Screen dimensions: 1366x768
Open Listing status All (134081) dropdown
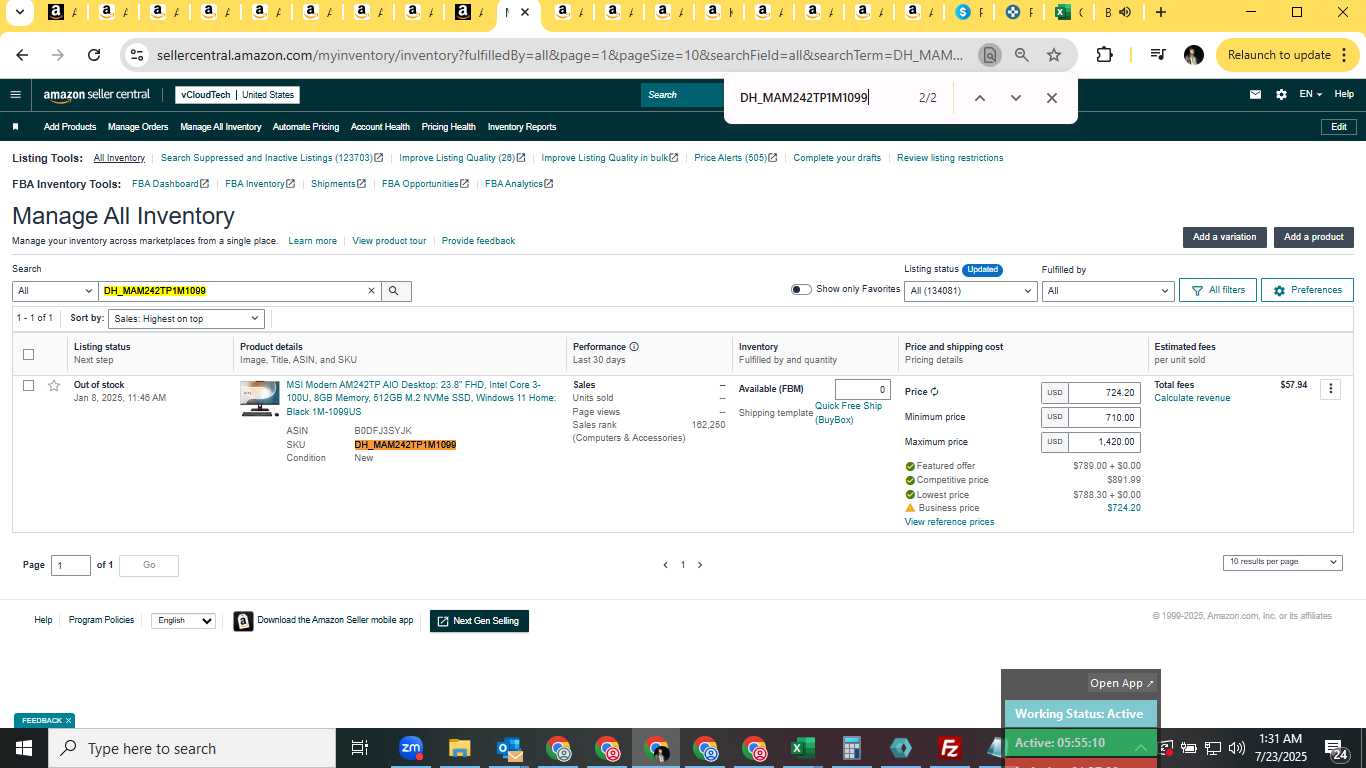click(970, 291)
